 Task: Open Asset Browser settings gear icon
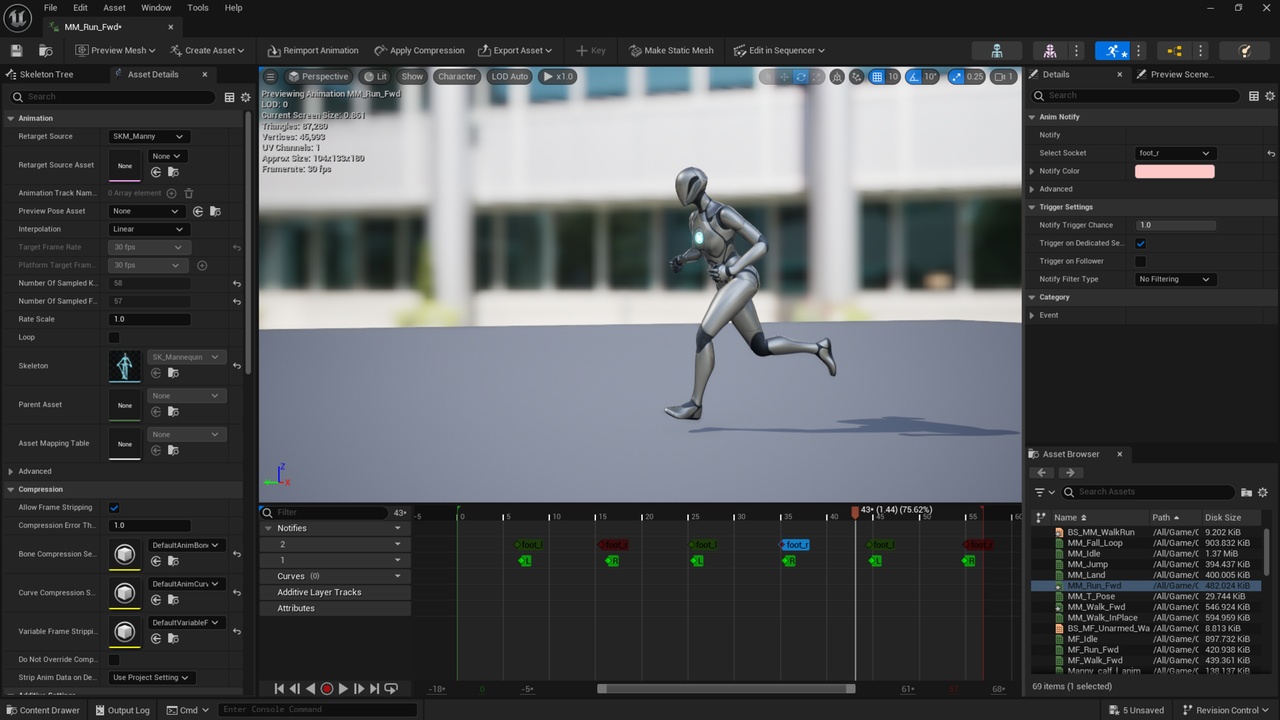click(1263, 492)
